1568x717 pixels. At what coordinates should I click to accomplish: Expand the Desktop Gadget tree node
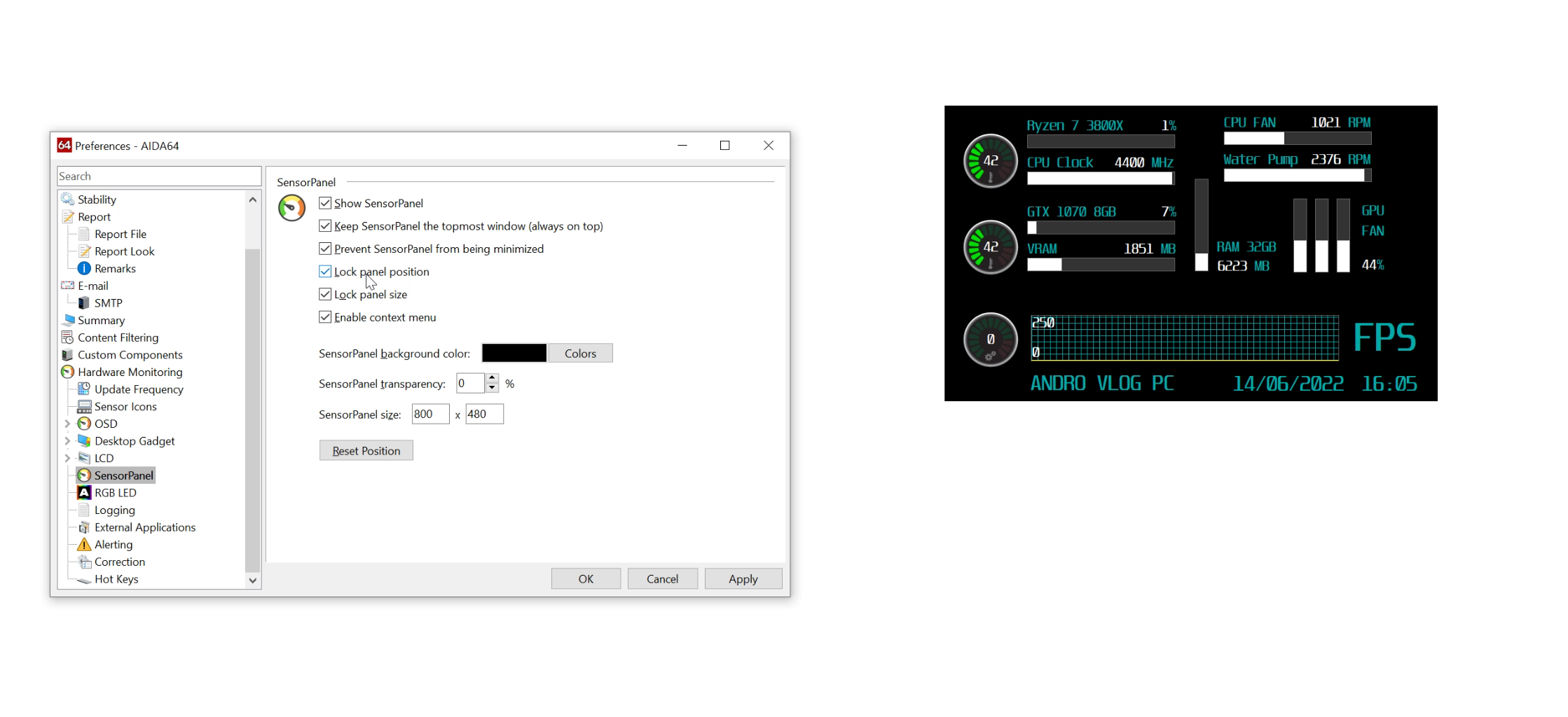[x=67, y=440]
